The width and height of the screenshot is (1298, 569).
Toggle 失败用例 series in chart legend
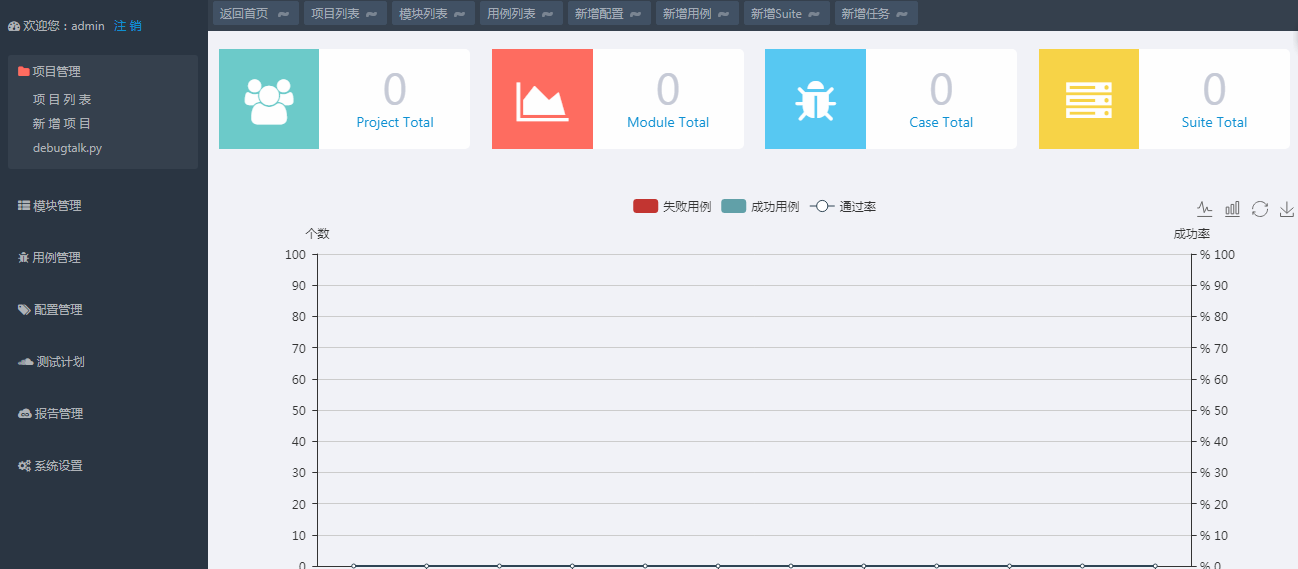672,206
